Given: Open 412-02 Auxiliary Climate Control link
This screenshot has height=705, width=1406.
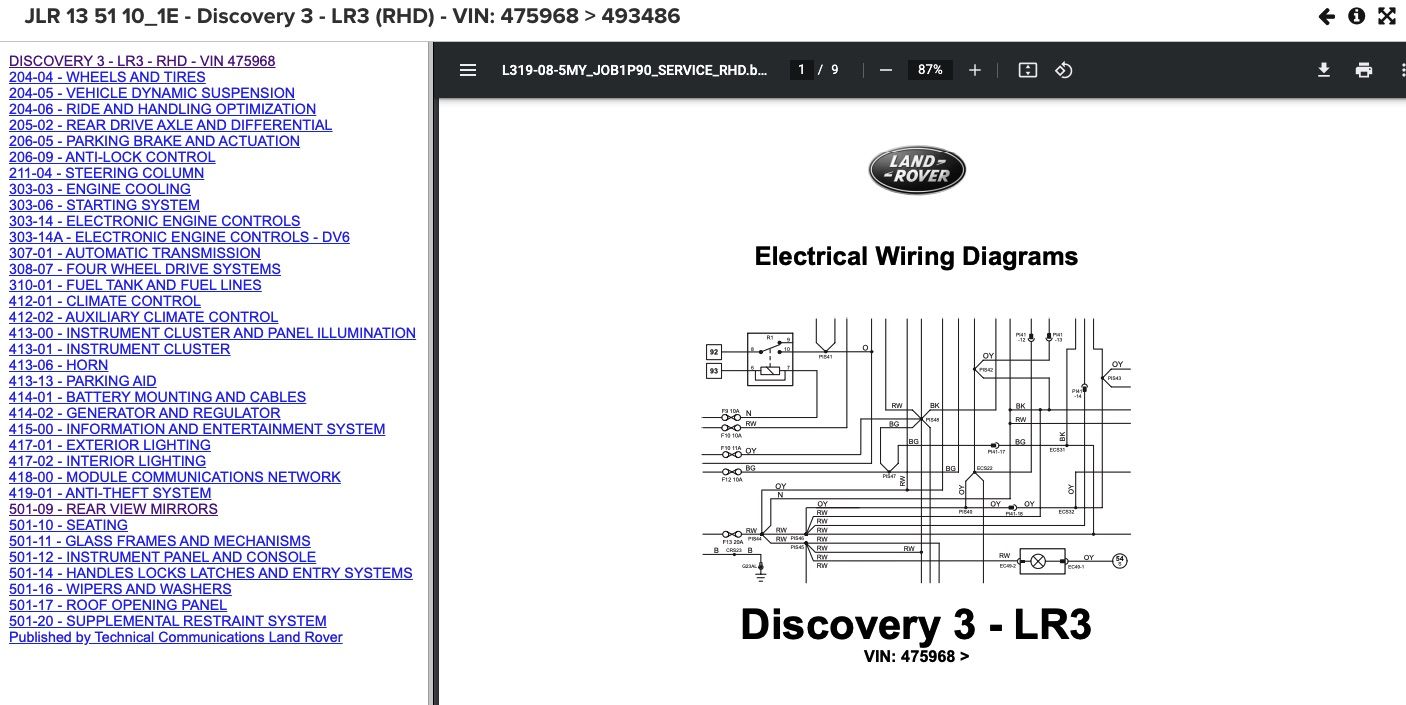Looking at the screenshot, I should click(x=143, y=317).
